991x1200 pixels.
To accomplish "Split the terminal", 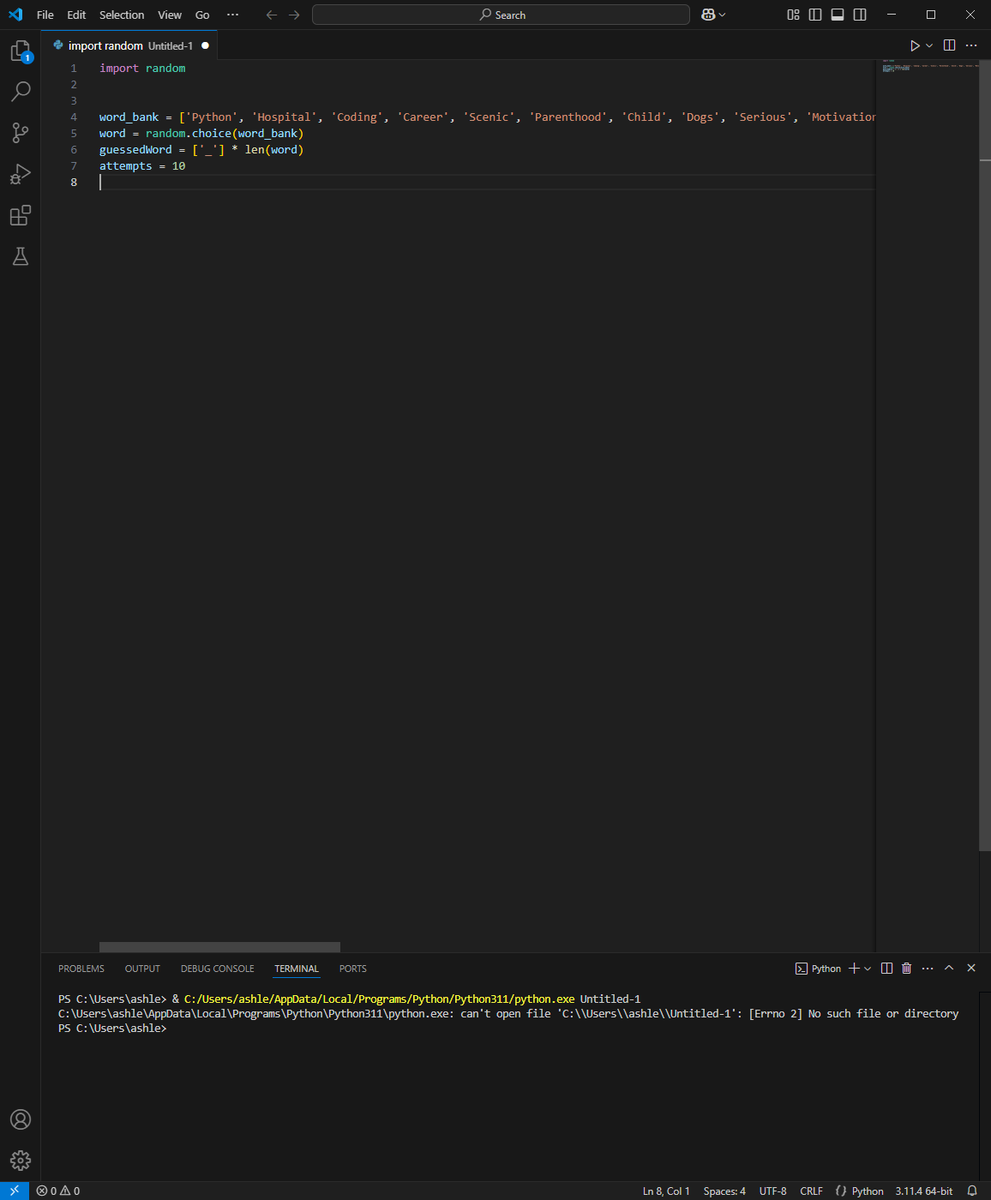I will [x=887, y=968].
